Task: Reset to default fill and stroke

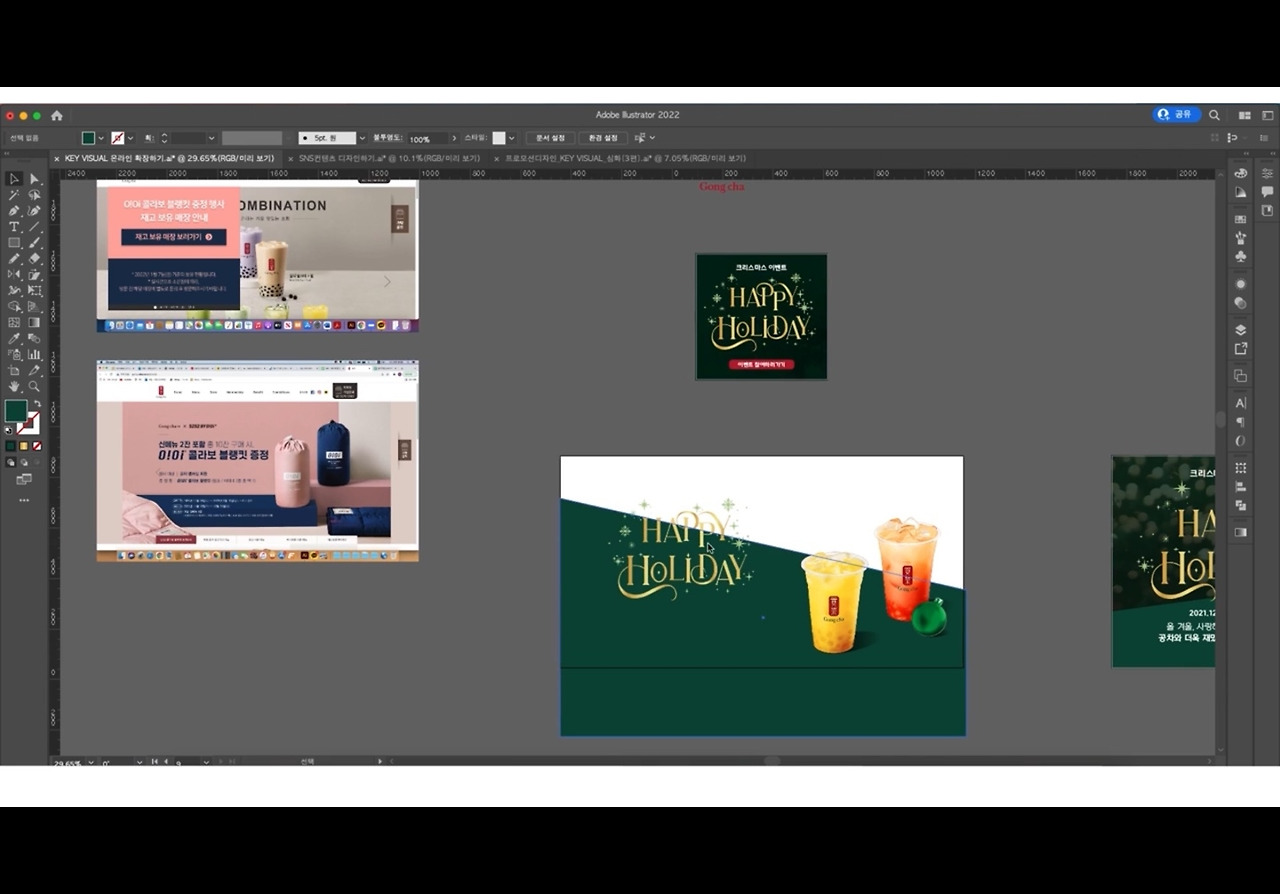Action: [10, 430]
